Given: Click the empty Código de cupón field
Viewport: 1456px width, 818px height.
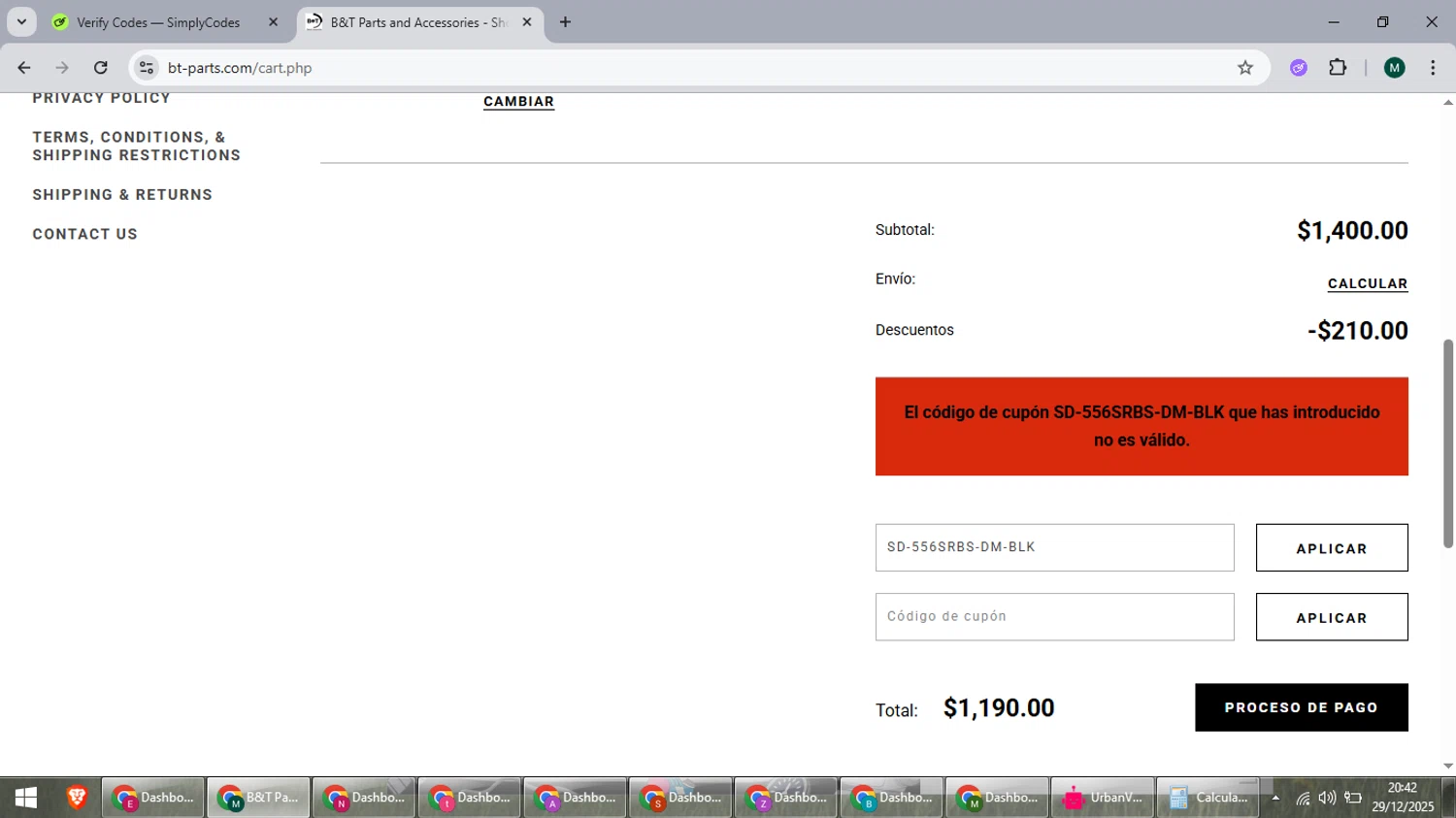Looking at the screenshot, I should click(1054, 617).
